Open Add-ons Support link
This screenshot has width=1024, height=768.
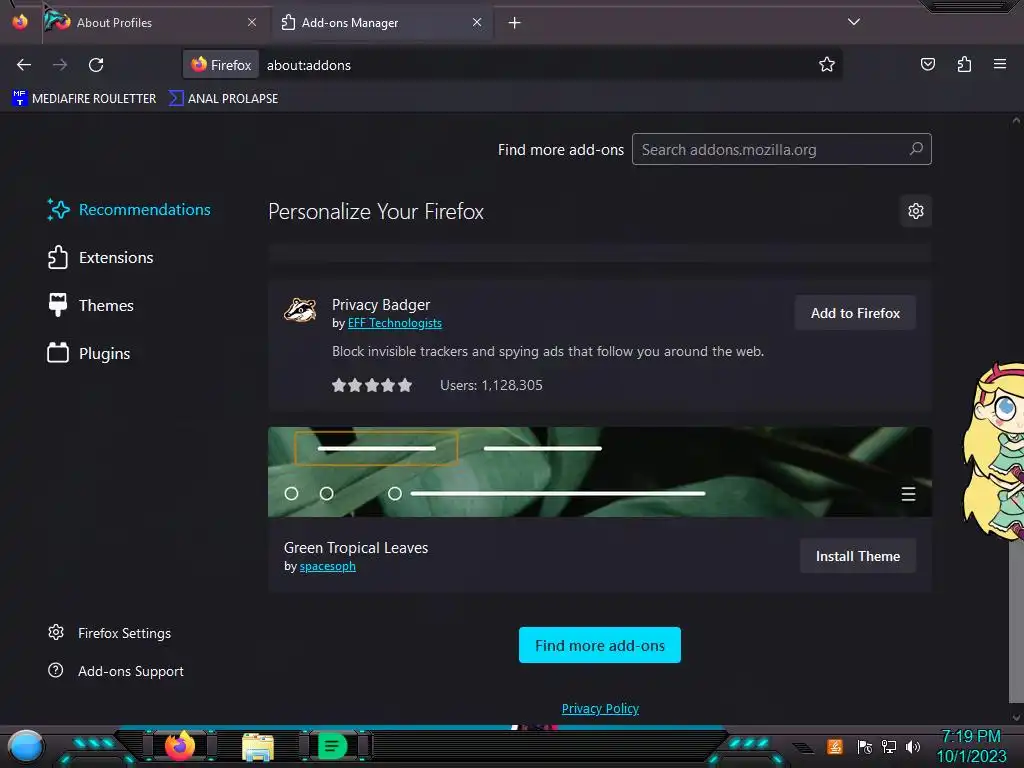116,671
